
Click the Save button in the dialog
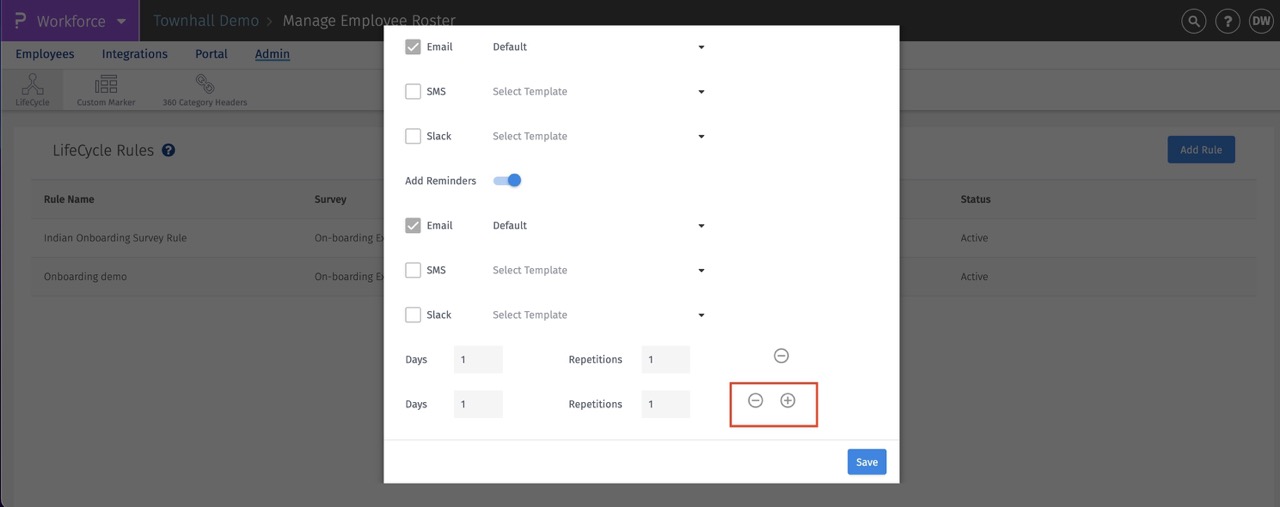click(x=867, y=462)
